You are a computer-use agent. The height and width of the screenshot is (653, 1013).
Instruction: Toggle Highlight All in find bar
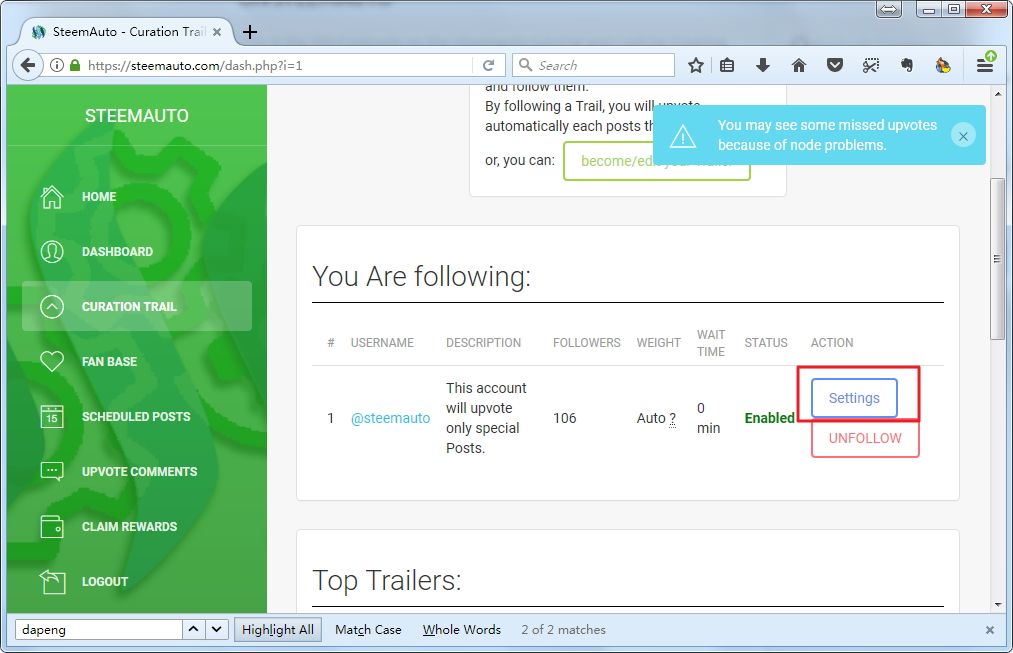(277, 629)
